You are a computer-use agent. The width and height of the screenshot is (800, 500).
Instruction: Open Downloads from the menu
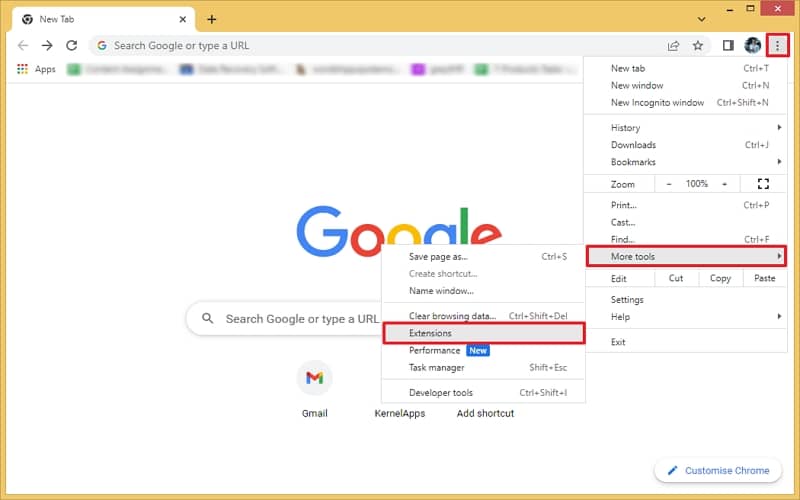[x=686, y=145]
